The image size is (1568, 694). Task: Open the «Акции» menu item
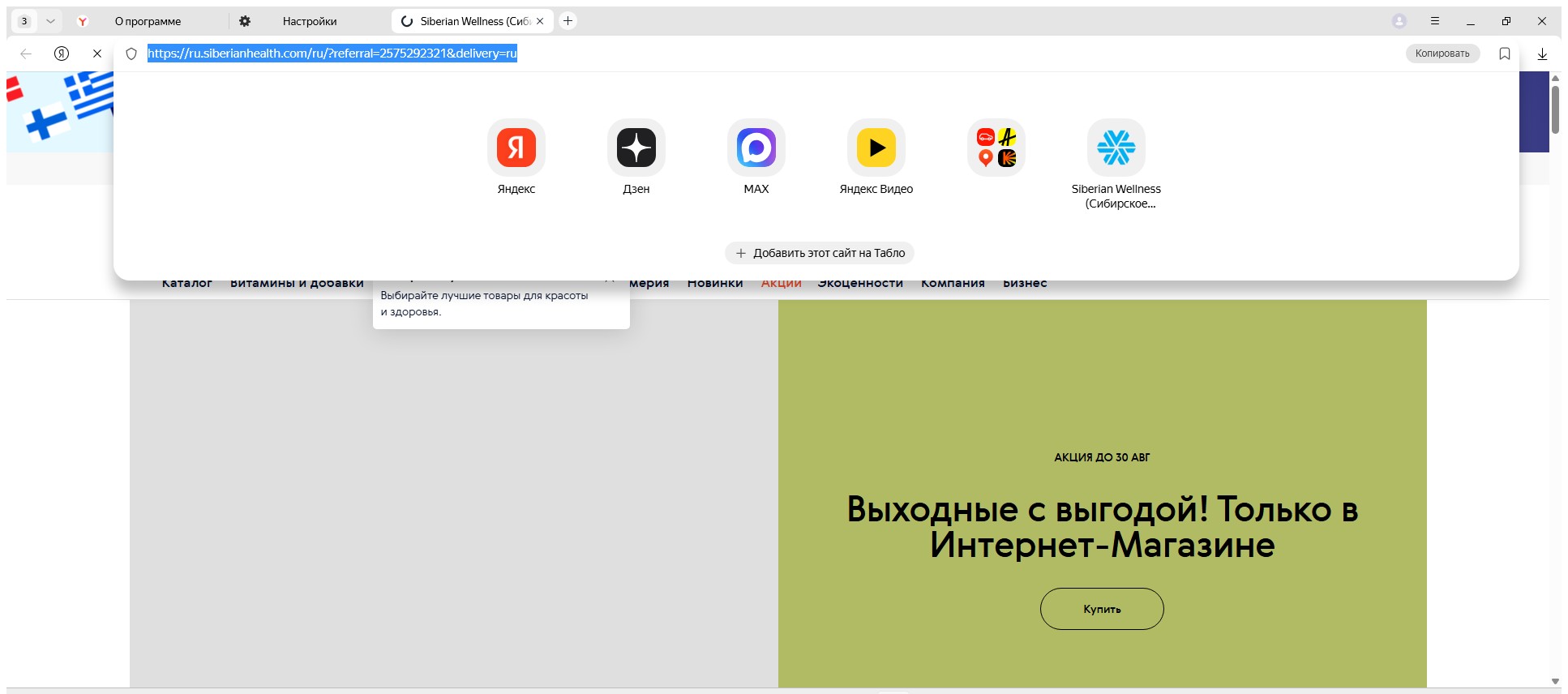click(782, 283)
